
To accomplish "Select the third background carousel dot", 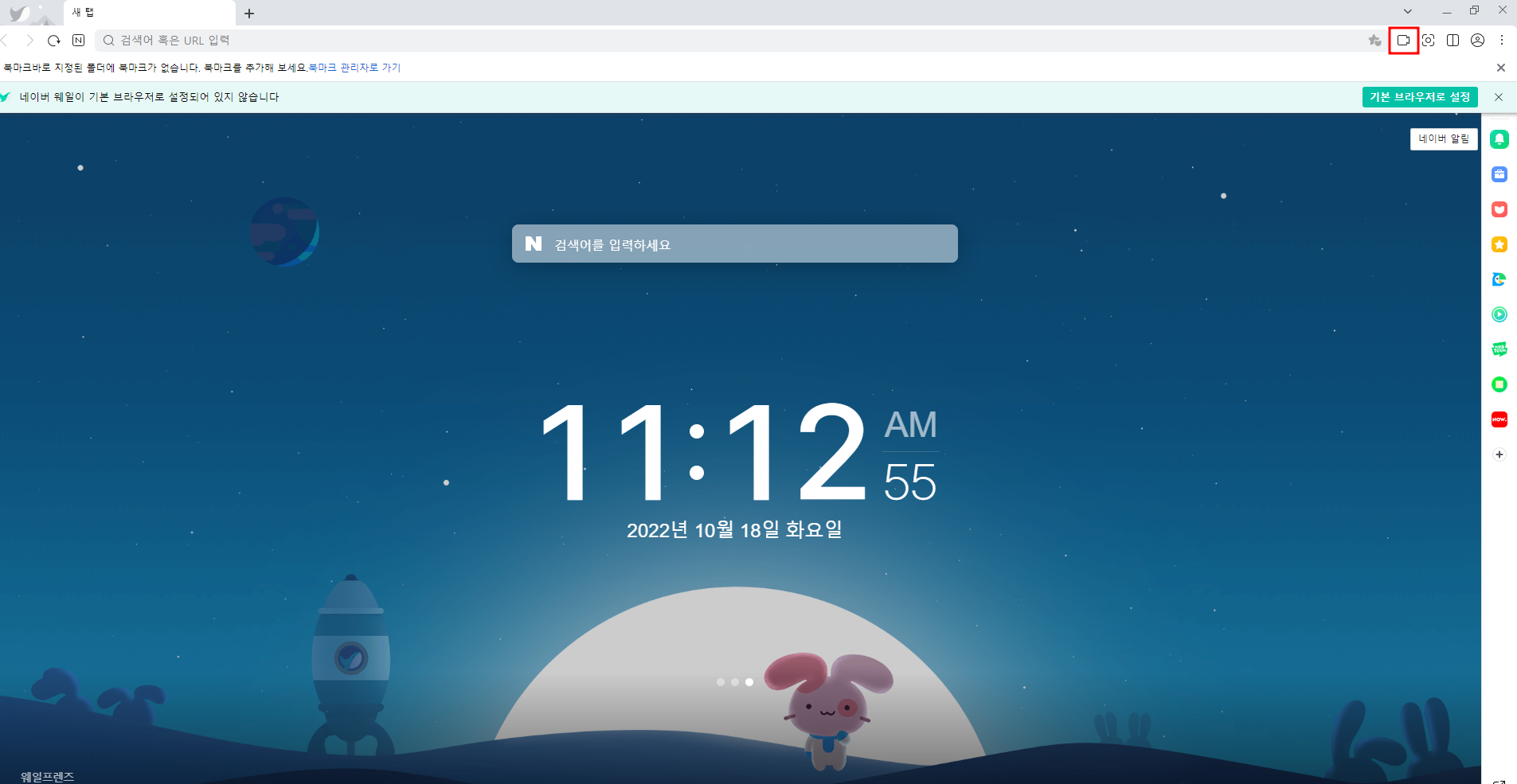I will (749, 682).
